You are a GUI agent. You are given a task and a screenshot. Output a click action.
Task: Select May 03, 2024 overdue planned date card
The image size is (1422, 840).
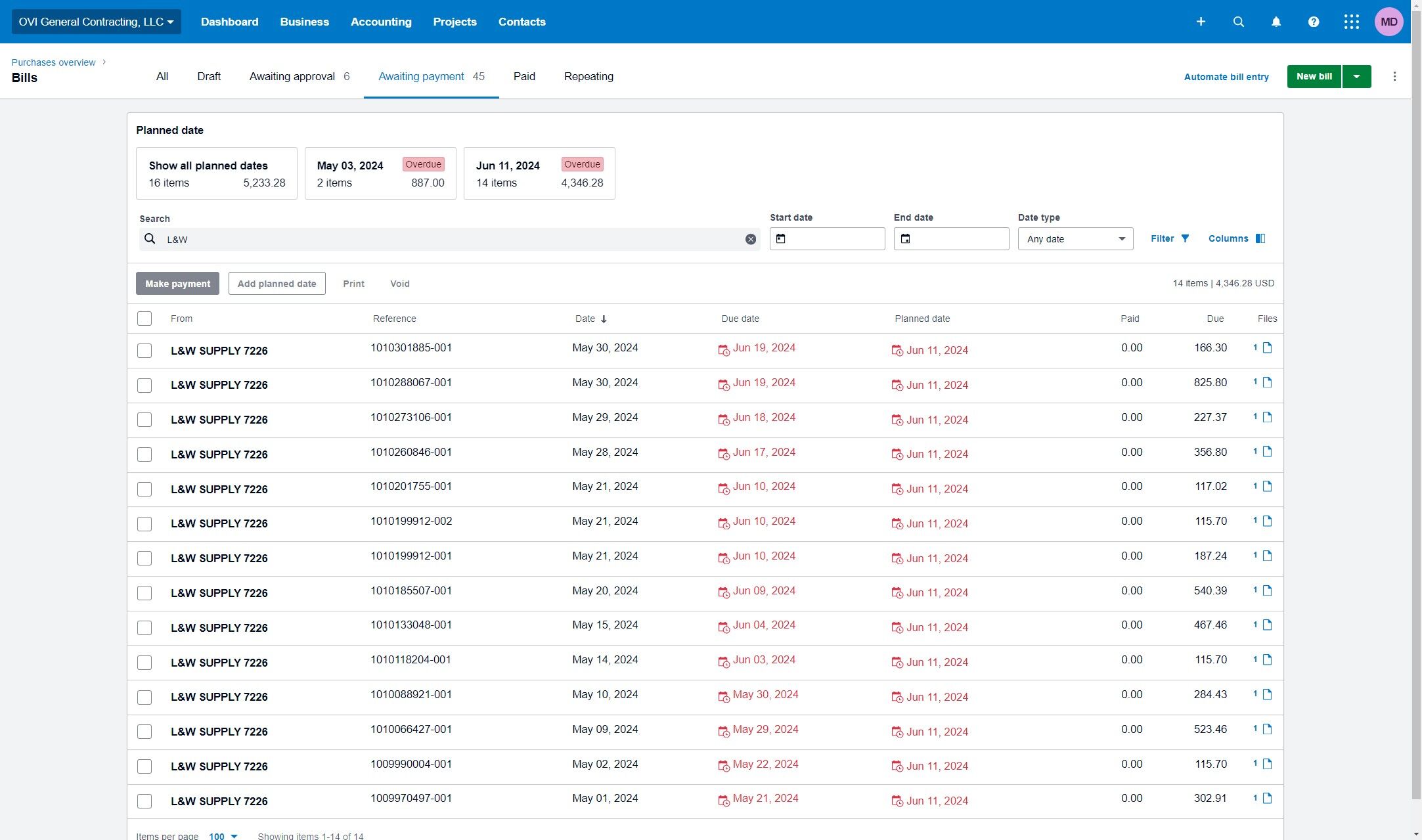pos(380,173)
